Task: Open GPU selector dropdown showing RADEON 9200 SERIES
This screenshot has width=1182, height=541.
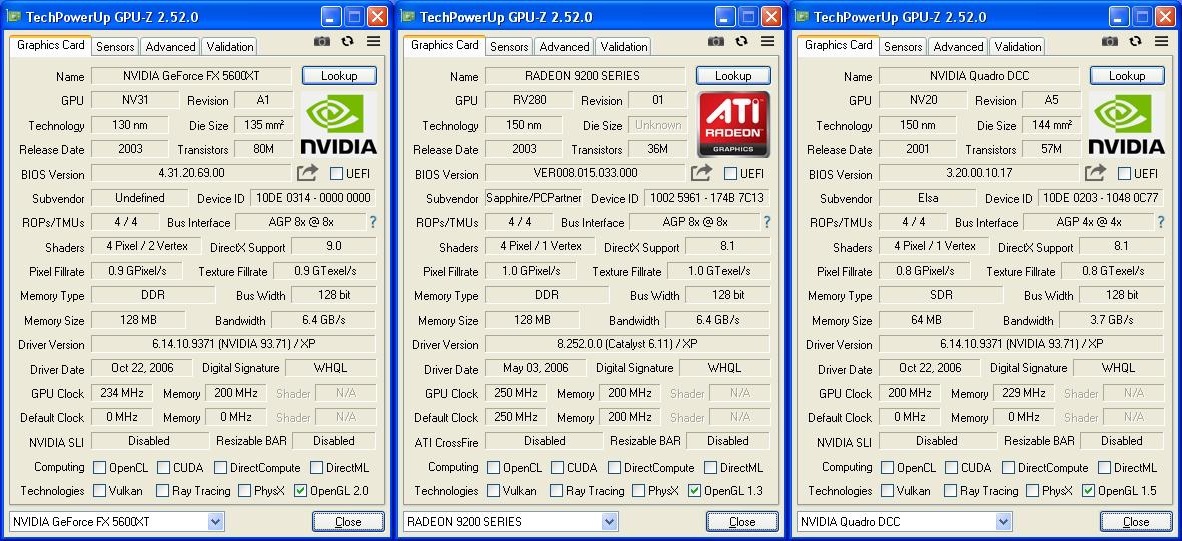Action: pyautogui.click(x=511, y=521)
